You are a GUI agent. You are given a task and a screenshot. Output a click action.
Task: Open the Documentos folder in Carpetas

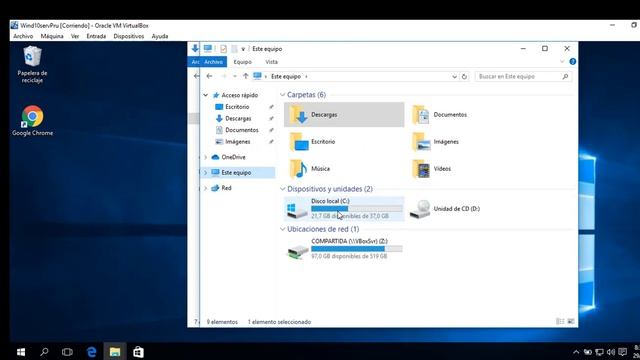[x=440, y=115]
